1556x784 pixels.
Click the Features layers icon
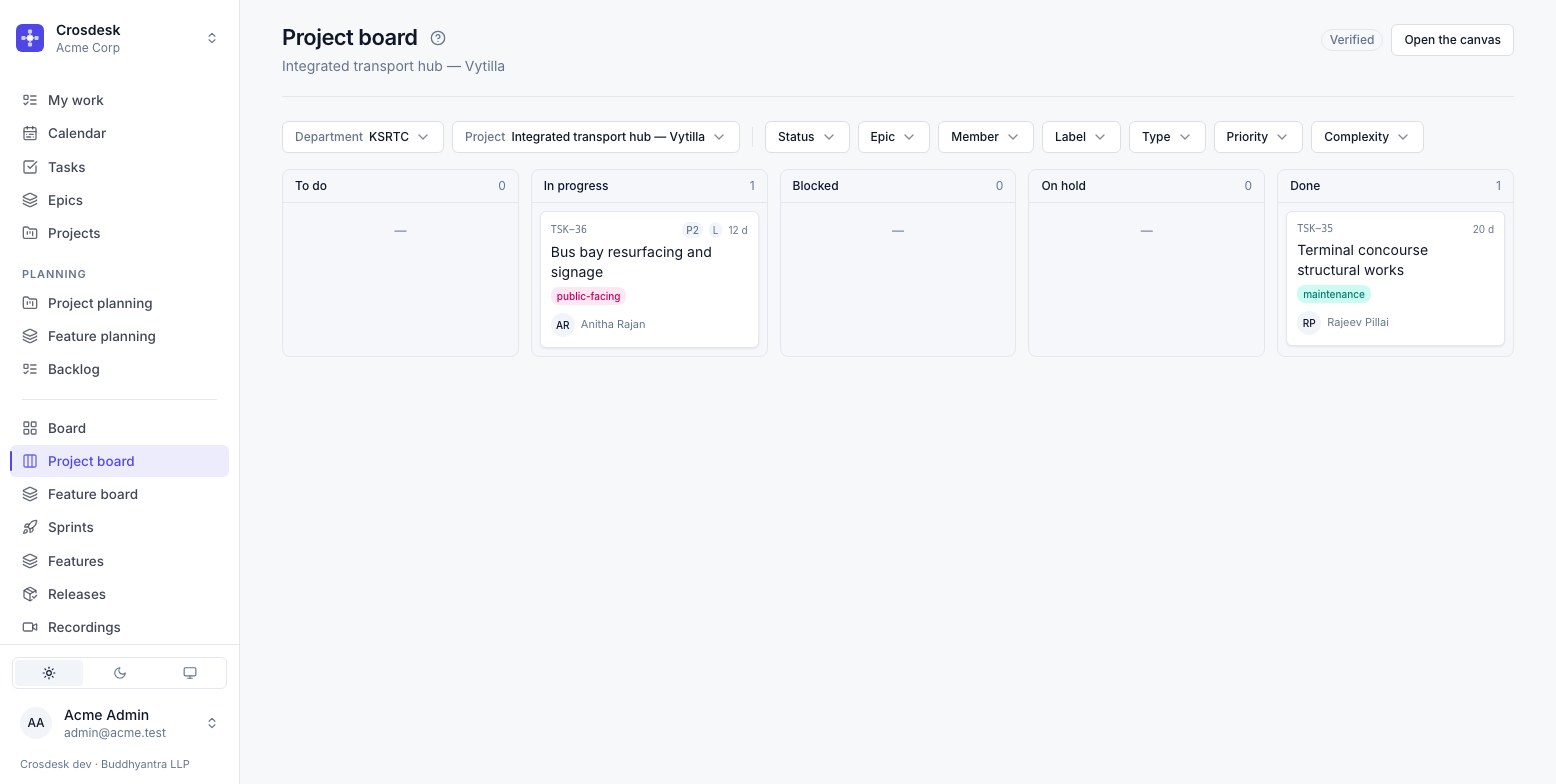click(30, 561)
